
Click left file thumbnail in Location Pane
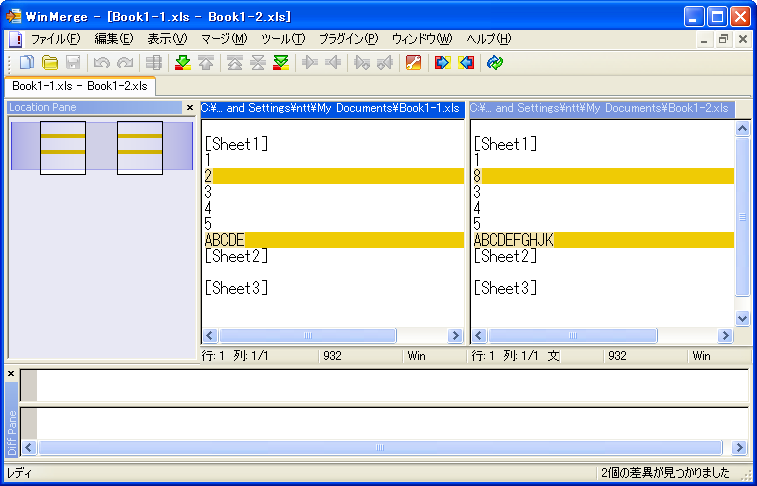(x=63, y=148)
